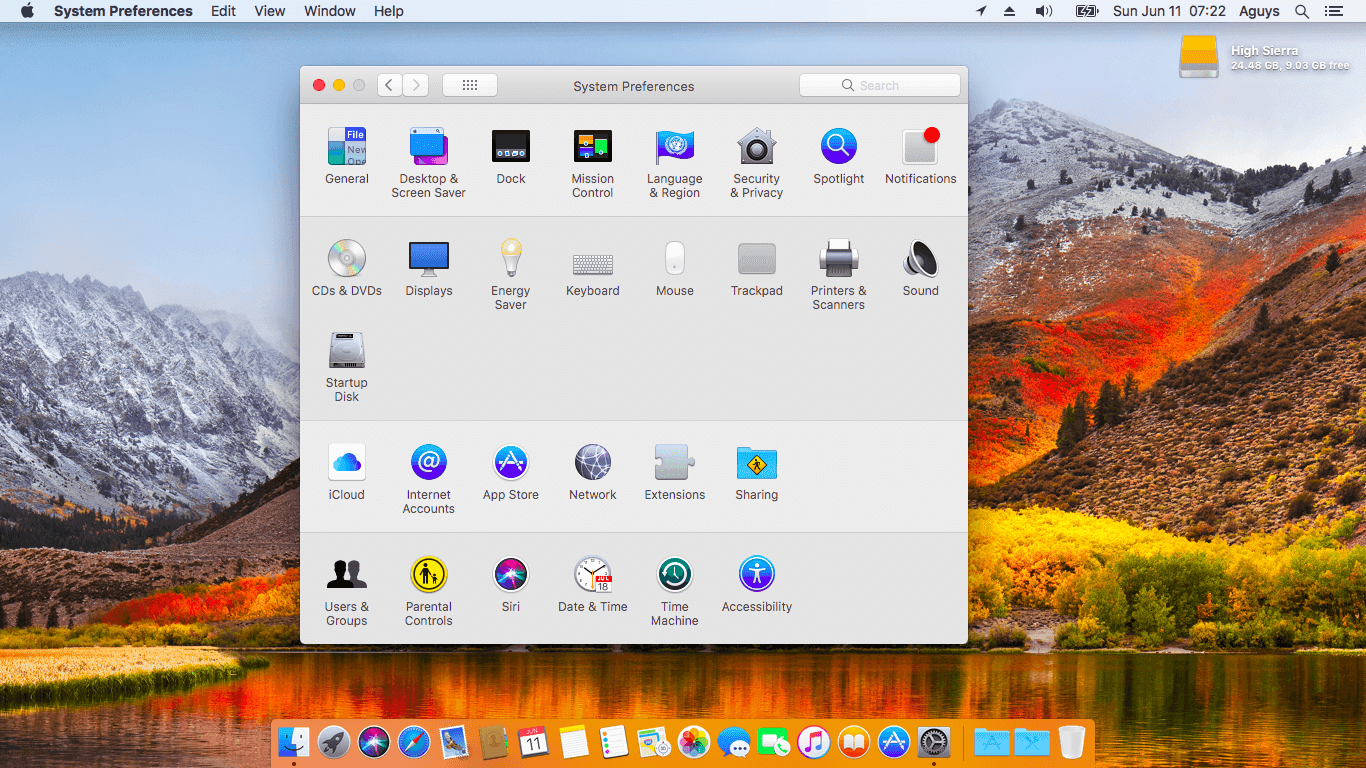Open the Notifications preference pane

[x=921, y=156]
